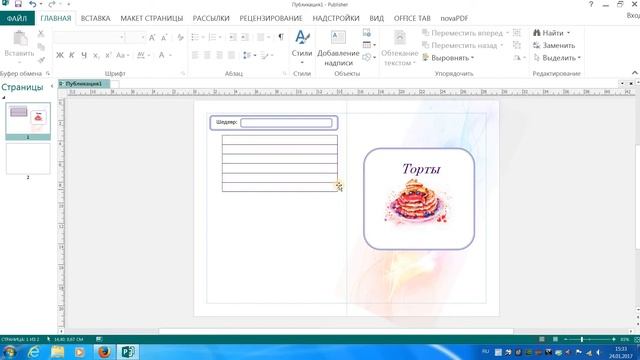Toggle Align text right
640x360 pixels.
(x=220, y=55)
